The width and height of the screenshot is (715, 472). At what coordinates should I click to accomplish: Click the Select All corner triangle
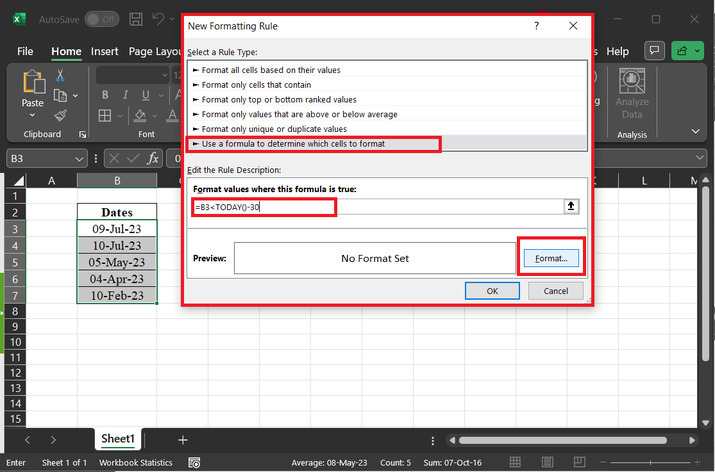click(x=18, y=181)
